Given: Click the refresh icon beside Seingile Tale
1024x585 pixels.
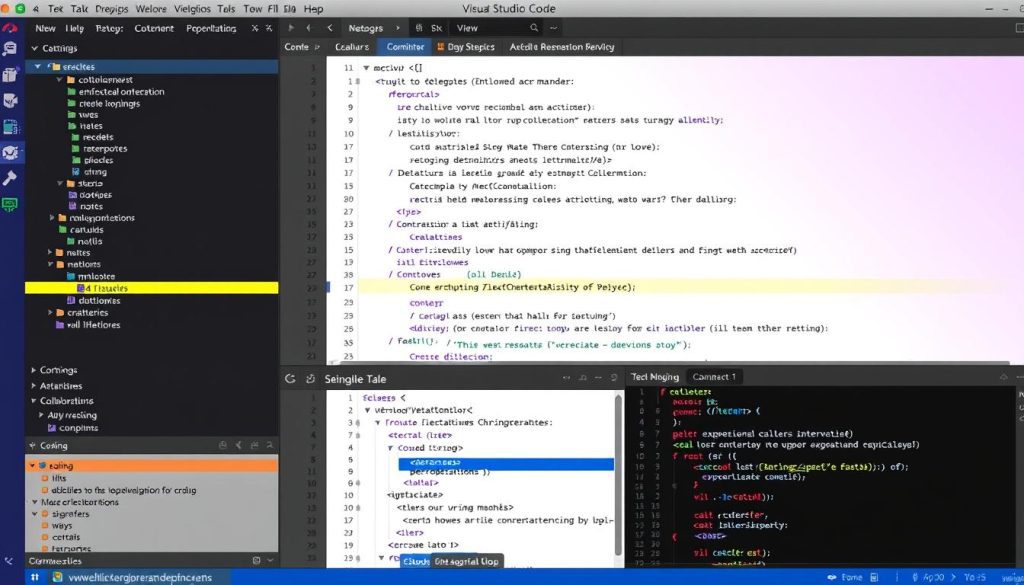Looking at the screenshot, I should [291, 379].
